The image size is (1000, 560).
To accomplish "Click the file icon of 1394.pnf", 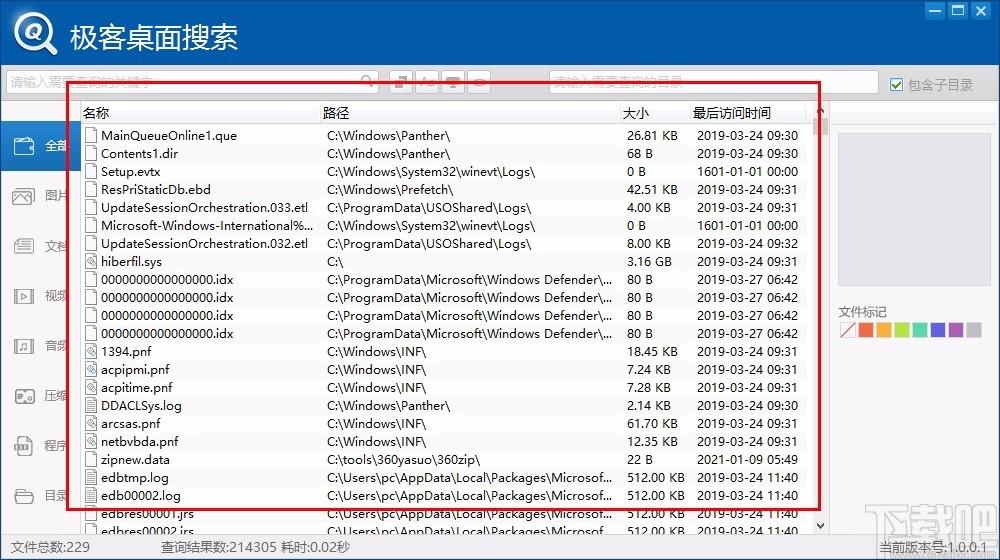I will click(x=91, y=351).
